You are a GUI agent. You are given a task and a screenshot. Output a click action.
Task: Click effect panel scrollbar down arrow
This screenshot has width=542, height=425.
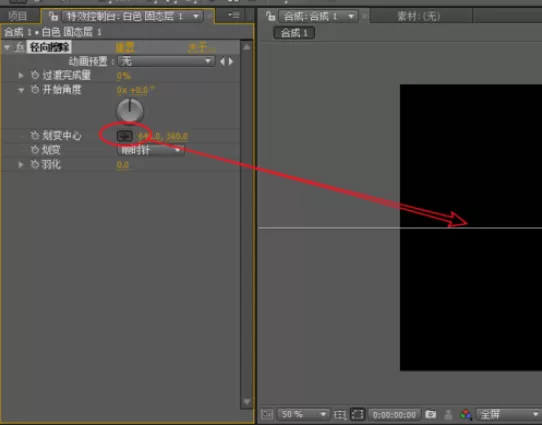246,402
